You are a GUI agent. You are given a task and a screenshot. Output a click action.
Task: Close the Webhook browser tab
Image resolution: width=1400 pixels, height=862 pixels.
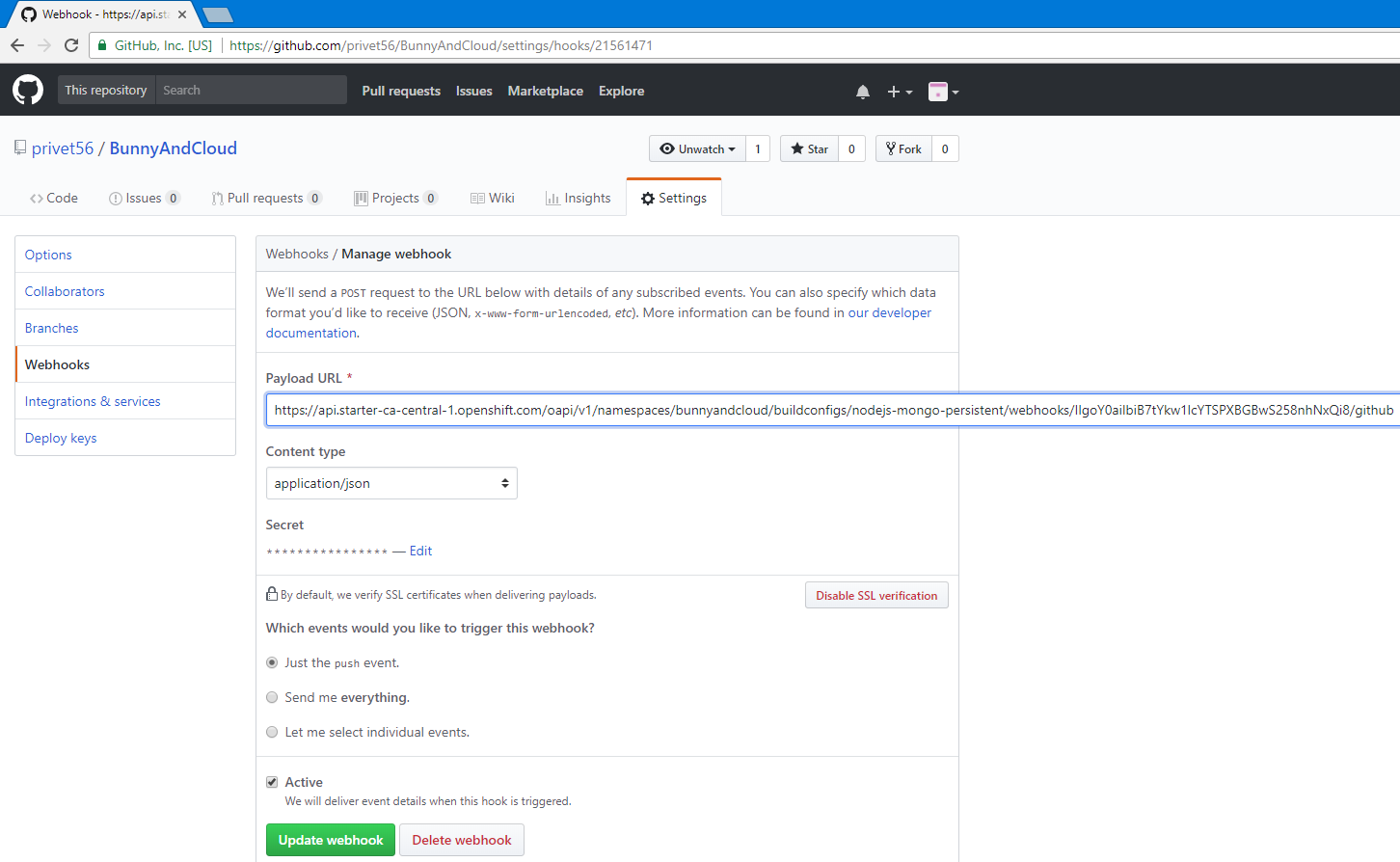pyautogui.click(x=182, y=14)
